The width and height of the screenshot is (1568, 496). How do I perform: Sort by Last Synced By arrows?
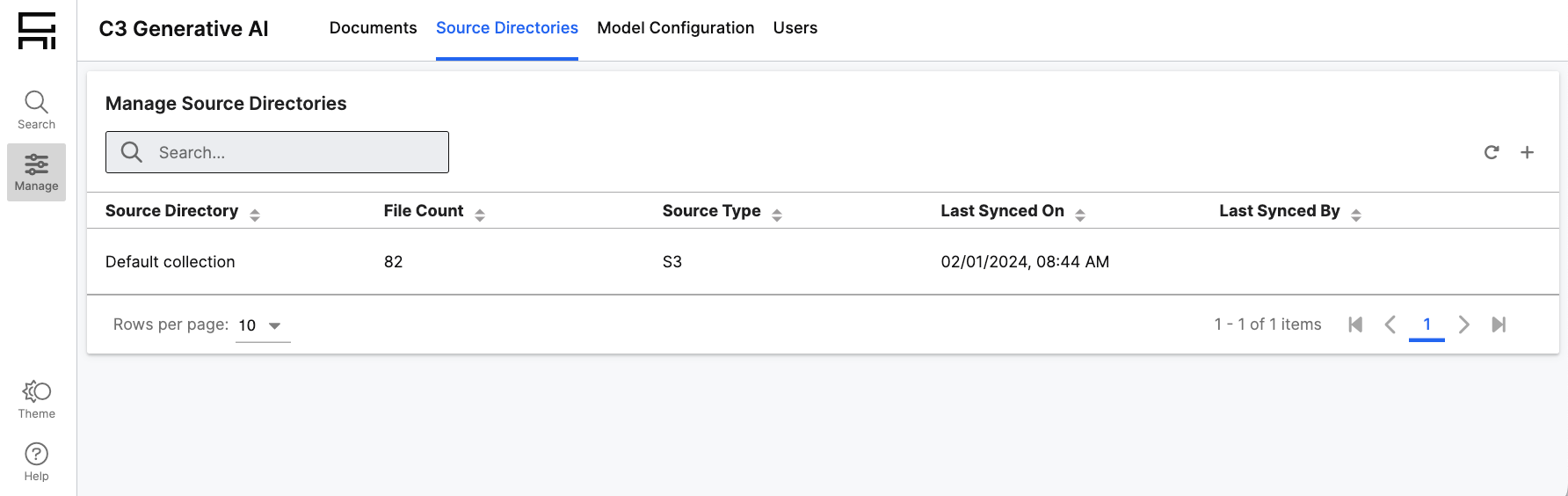1356,215
